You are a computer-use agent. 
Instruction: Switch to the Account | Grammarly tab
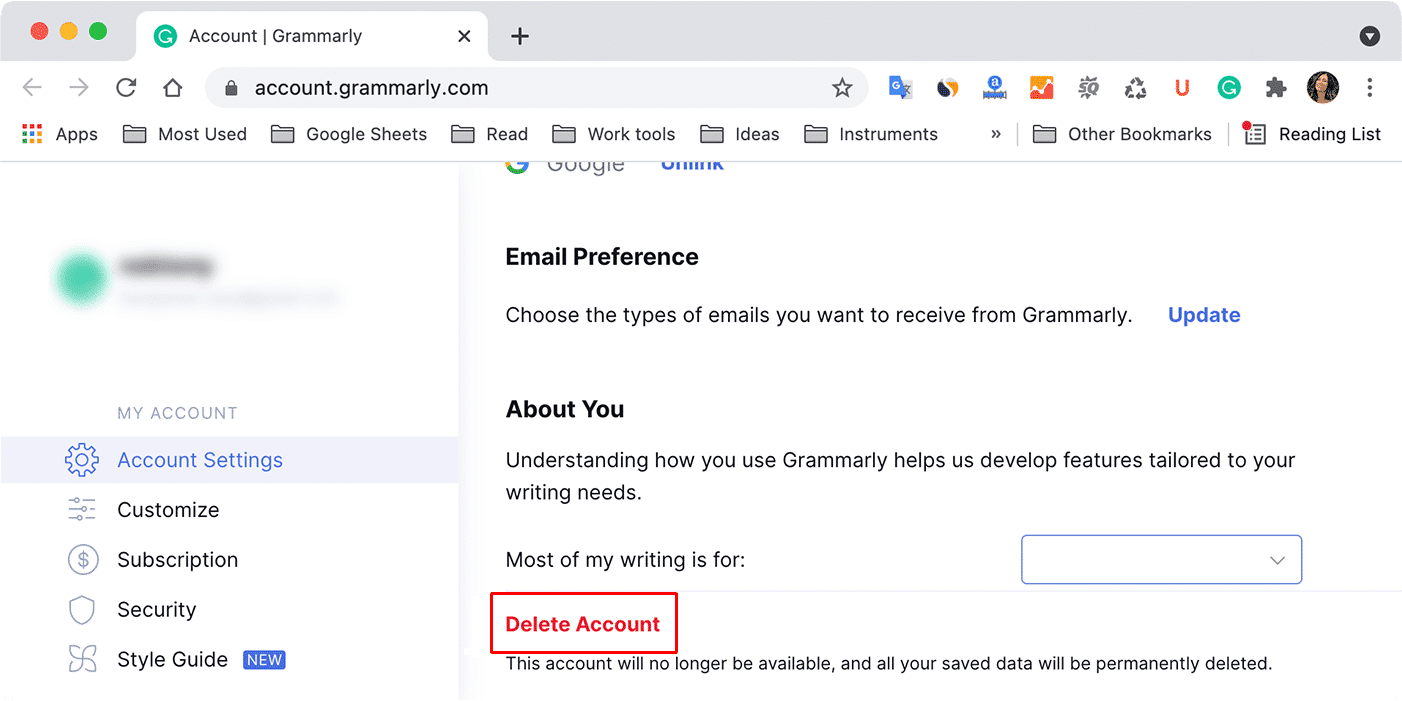tap(311, 36)
